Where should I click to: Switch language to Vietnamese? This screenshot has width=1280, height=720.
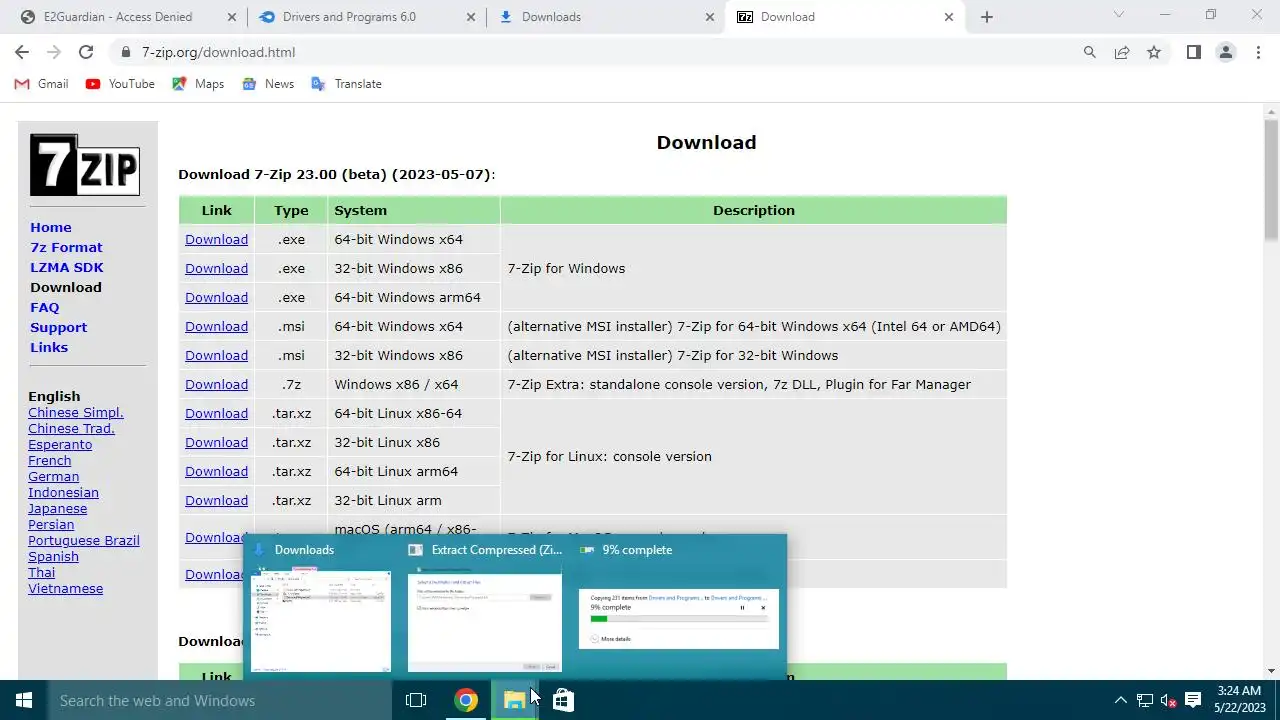[x=65, y=589]
